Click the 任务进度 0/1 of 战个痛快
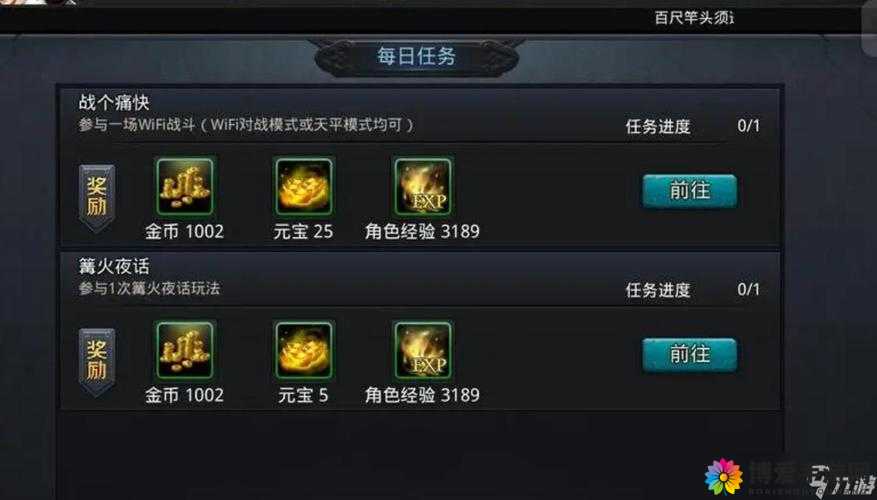877x500 pixels. [693, 126]
